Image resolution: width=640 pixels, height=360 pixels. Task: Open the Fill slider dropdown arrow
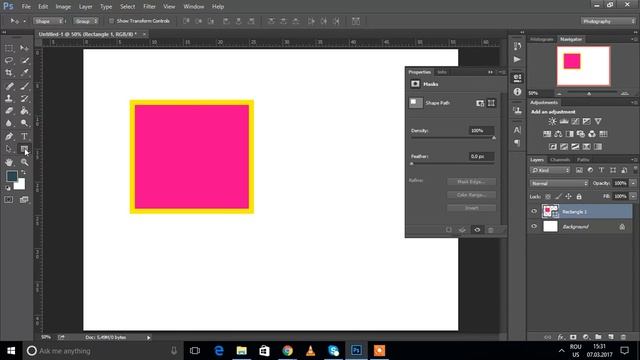pyautogui.click(x=633, y=197)
